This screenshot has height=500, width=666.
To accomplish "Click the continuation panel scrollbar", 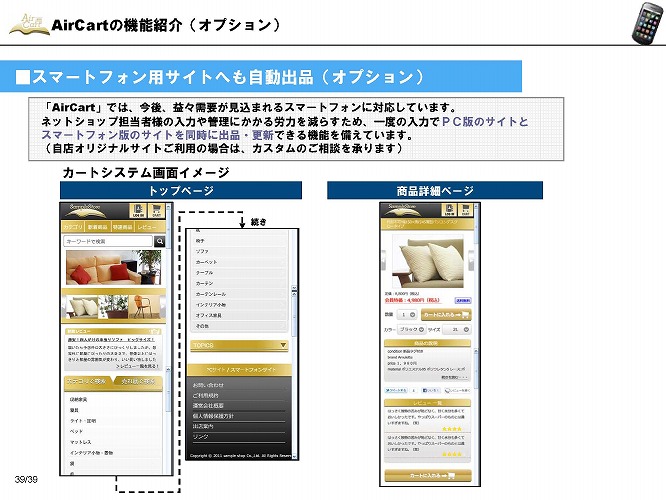I will [x=294, y=344].
